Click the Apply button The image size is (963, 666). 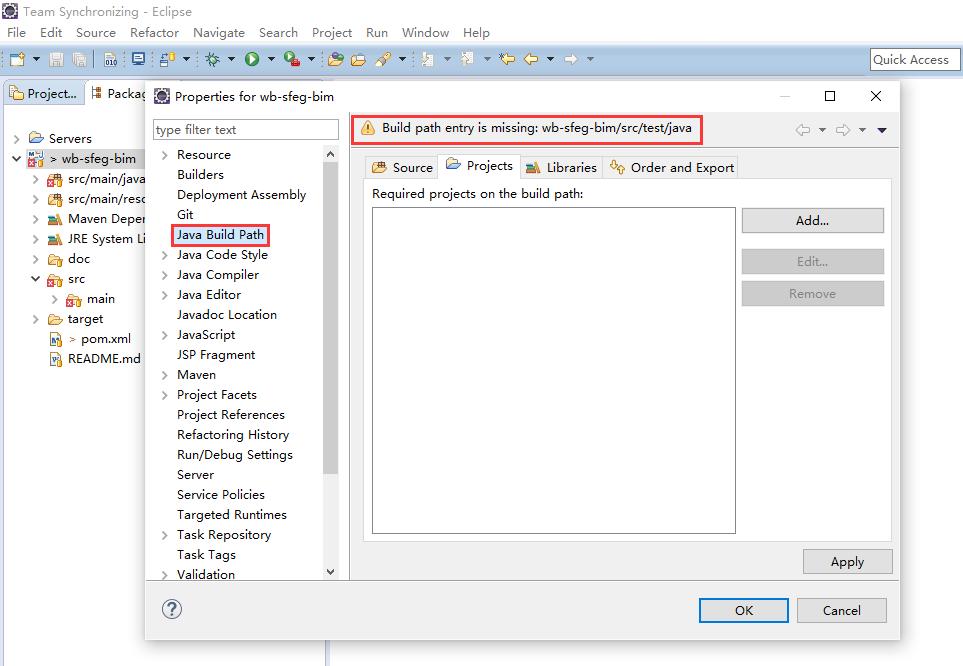(847, 561)
